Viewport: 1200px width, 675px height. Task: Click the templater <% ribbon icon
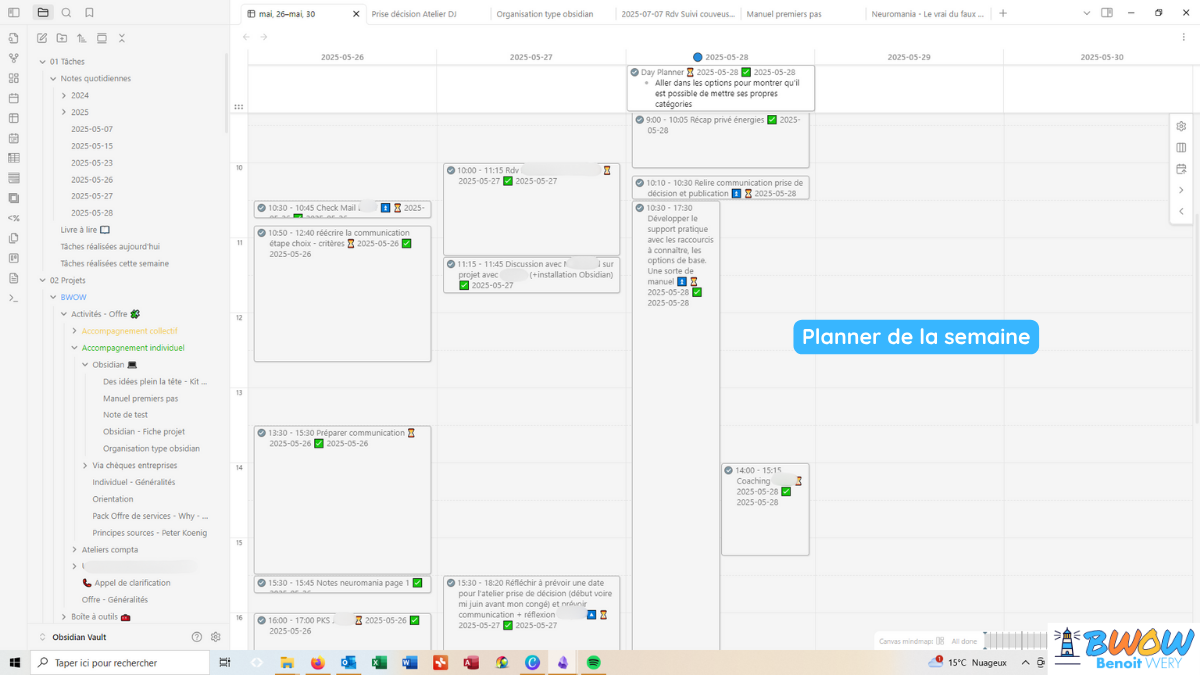pos(14,218)
